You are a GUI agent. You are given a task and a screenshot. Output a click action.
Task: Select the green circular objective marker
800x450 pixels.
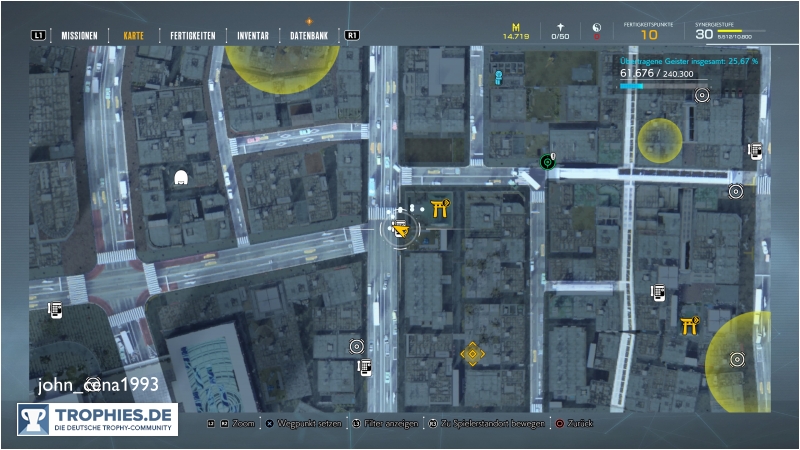[x=547, y=161]
